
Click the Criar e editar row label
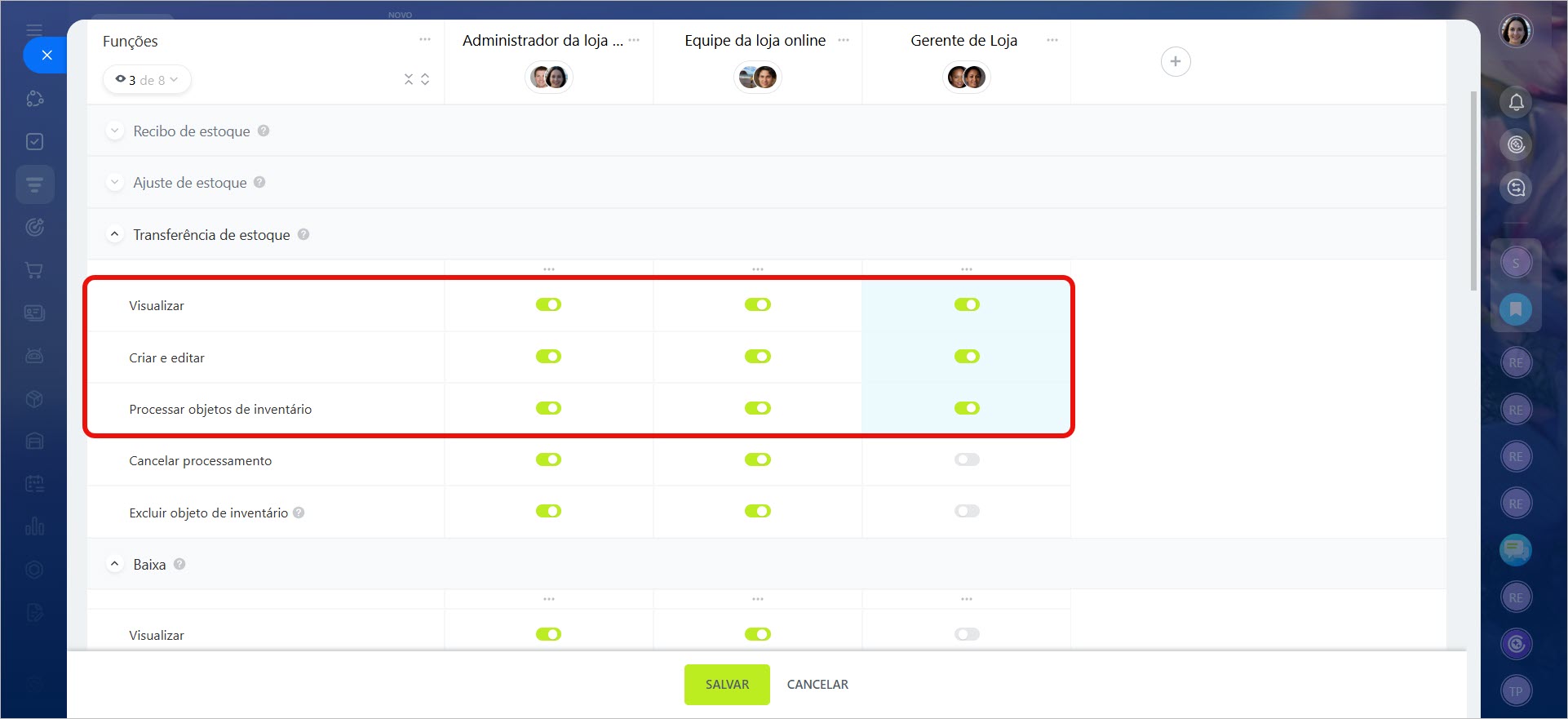click(166, 357)
